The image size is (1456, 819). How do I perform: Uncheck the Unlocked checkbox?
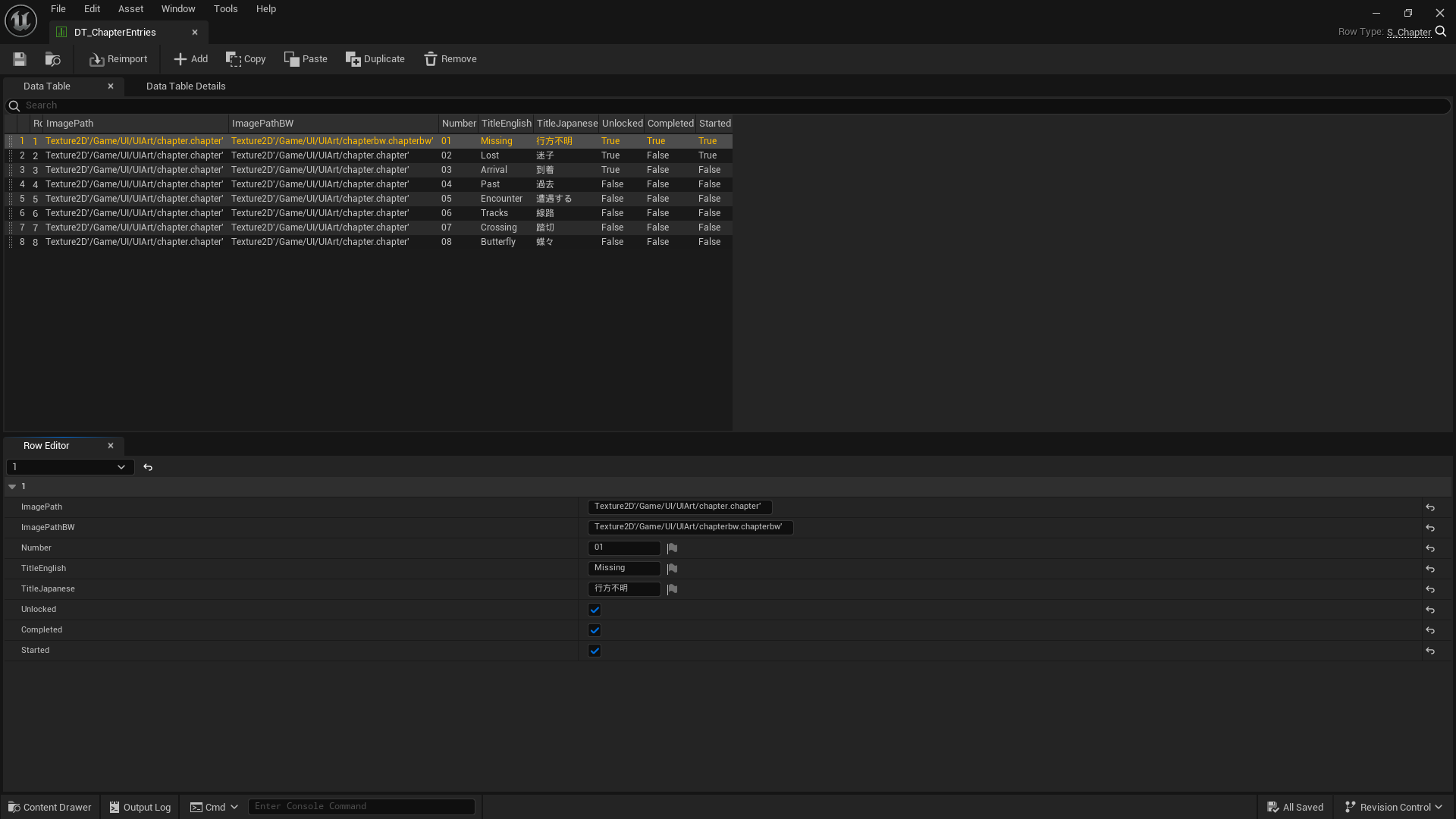(x=595, y=610)
